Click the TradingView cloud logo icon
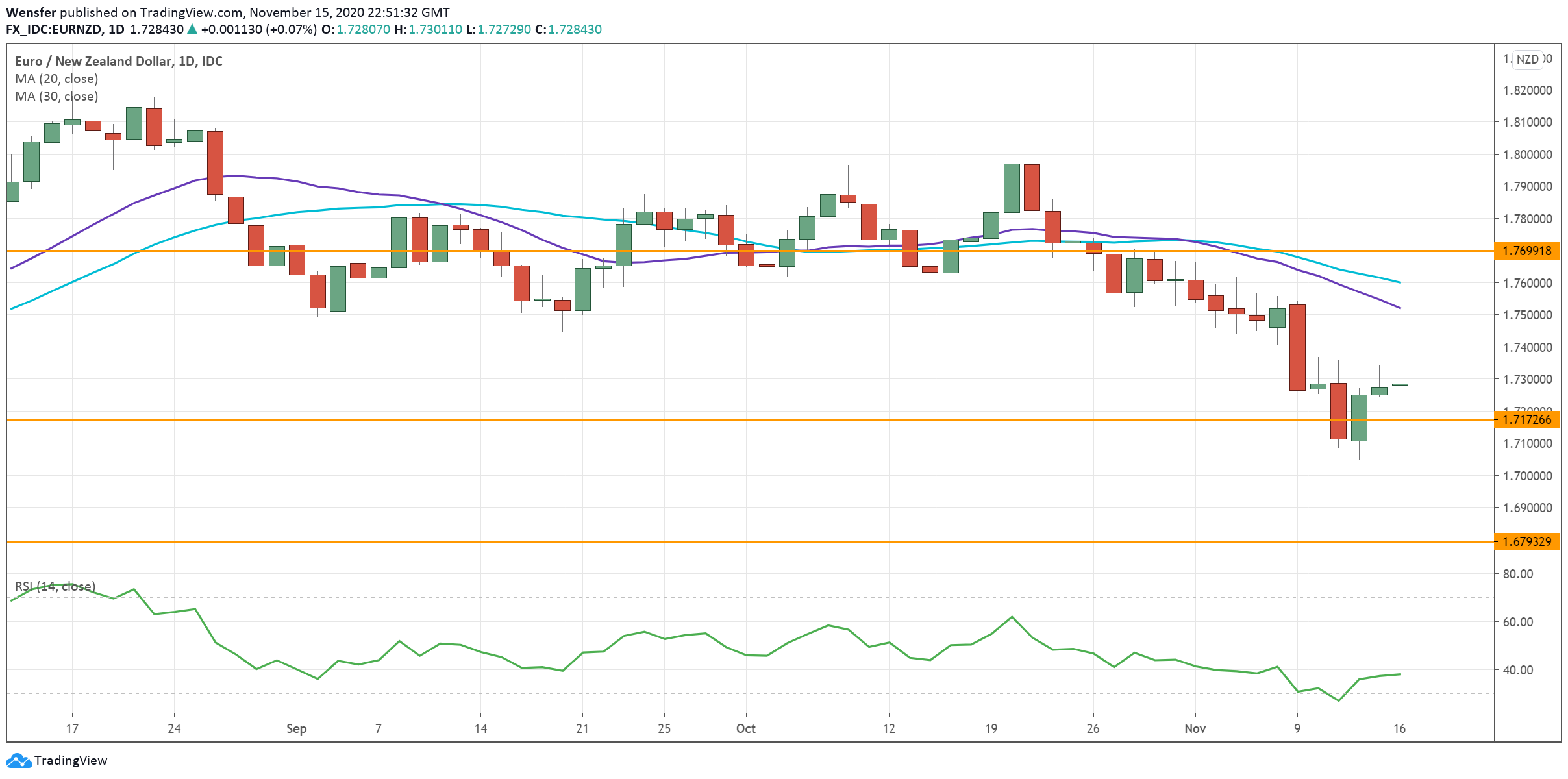 coord(18,760)
